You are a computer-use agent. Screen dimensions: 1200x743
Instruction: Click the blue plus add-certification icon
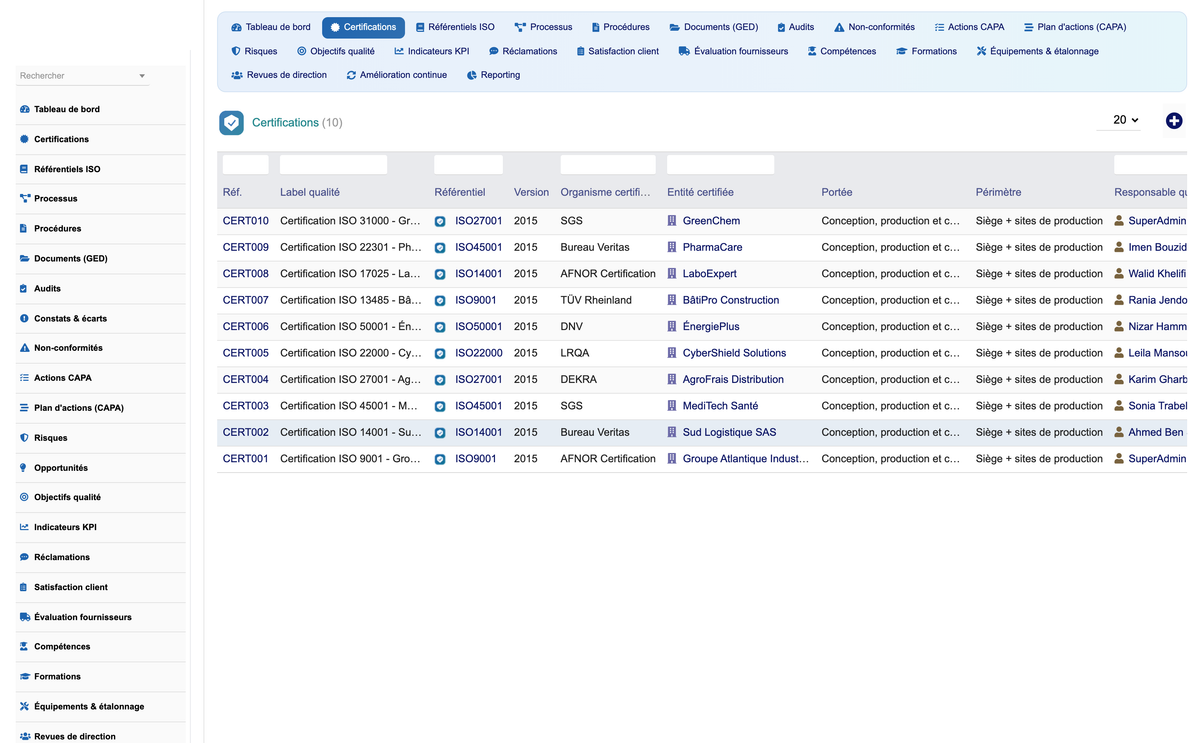point(1174,120)
